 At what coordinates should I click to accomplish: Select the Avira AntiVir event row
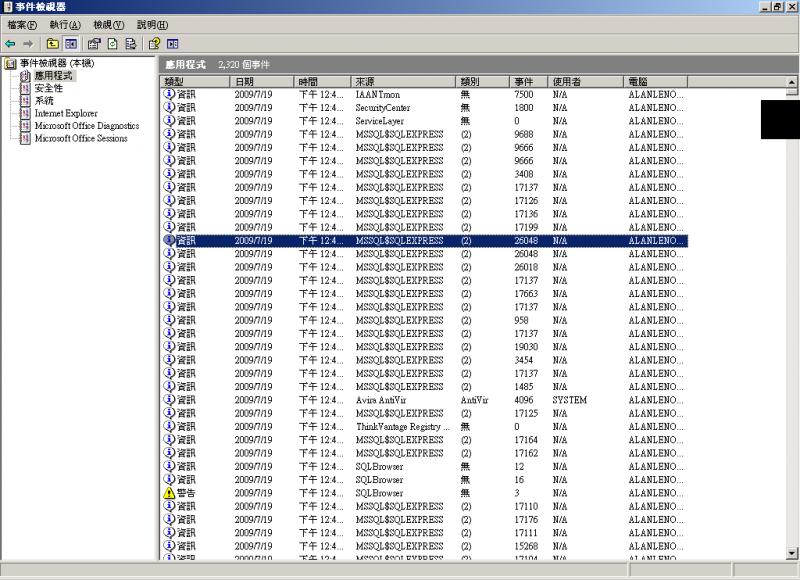pos(380,400)
